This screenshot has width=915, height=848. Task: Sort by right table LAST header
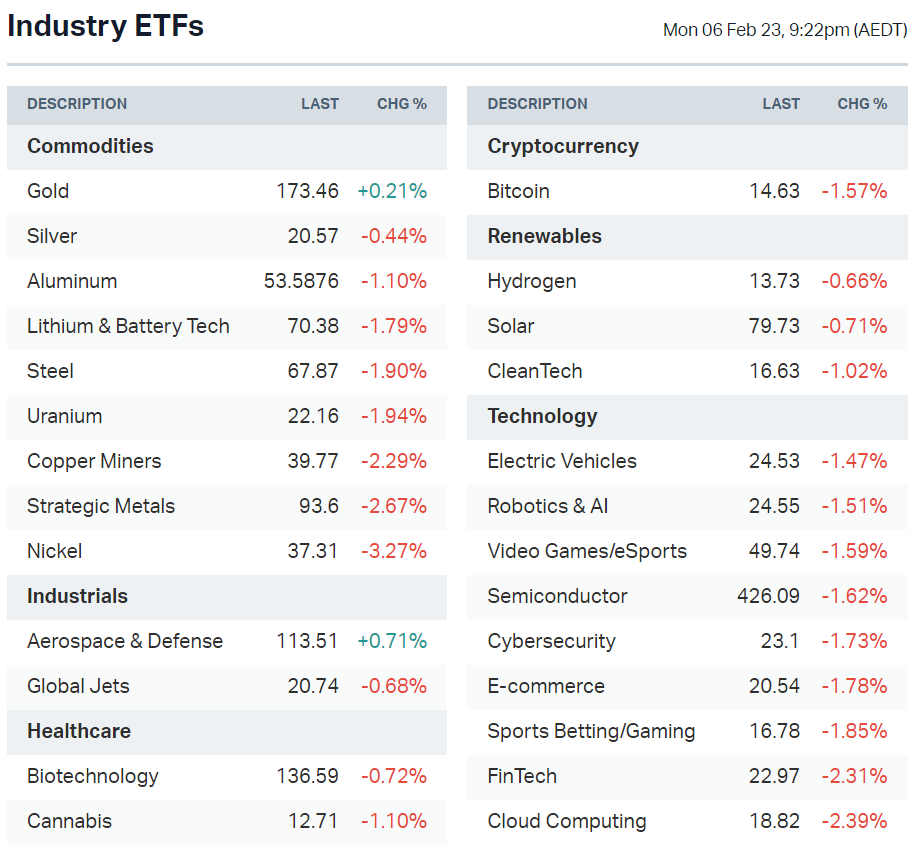(x=780, y=104)
